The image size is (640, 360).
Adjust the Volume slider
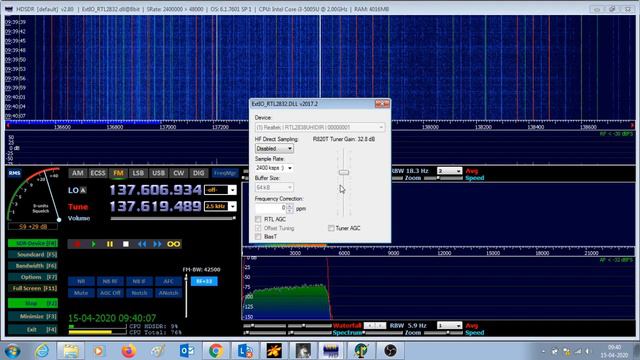(172, 218)
